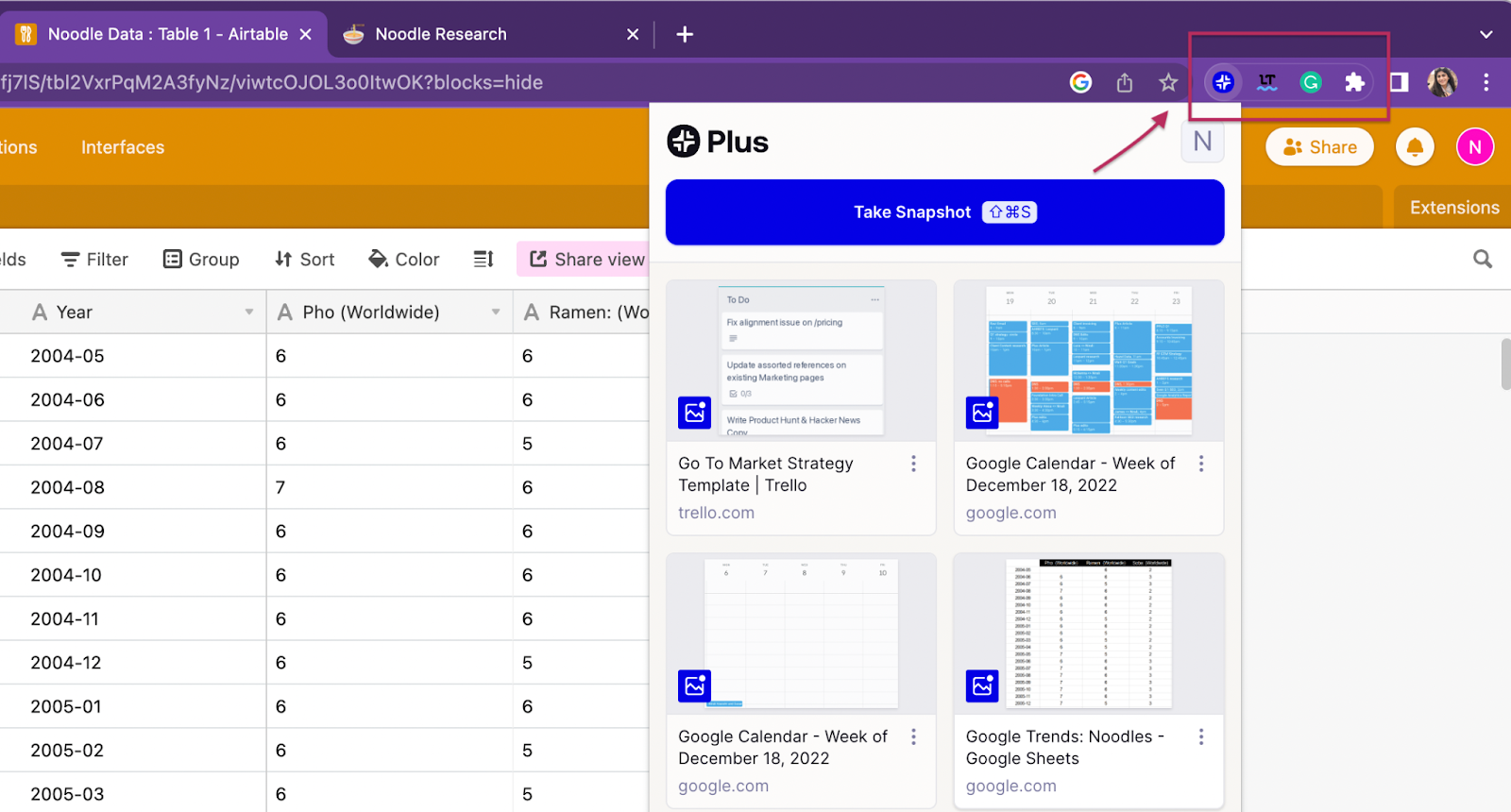Open options for Go To Market Strategy snapshot
This screenshot has width=1511, height=812.
pos(913,464)
